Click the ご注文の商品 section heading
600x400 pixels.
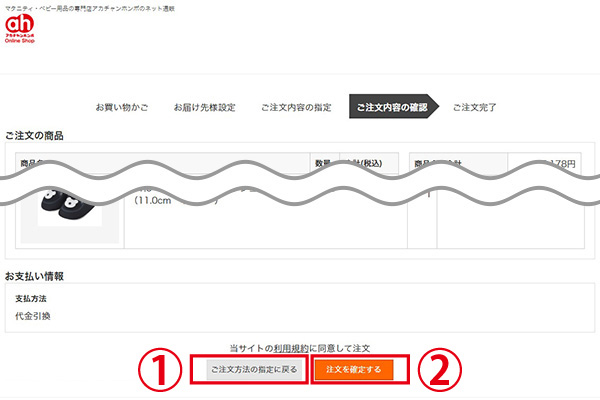coord(34,136)
